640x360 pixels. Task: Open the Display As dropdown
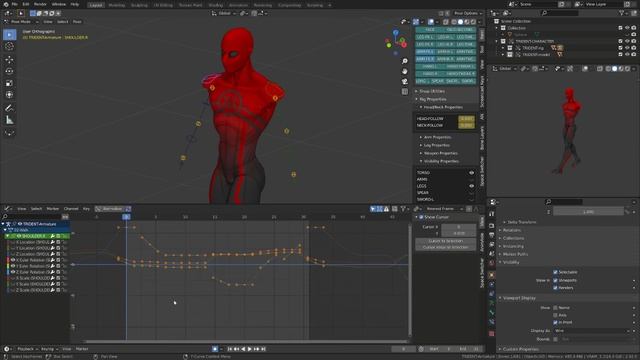[x=592, y=331]
